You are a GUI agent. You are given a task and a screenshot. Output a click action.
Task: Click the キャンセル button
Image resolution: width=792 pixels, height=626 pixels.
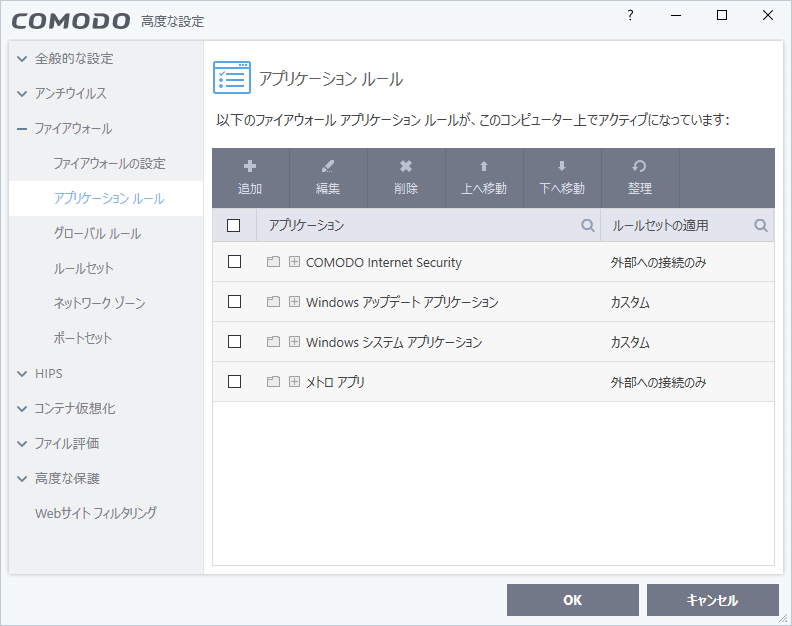pyautogui.click(x=712, y=600)
